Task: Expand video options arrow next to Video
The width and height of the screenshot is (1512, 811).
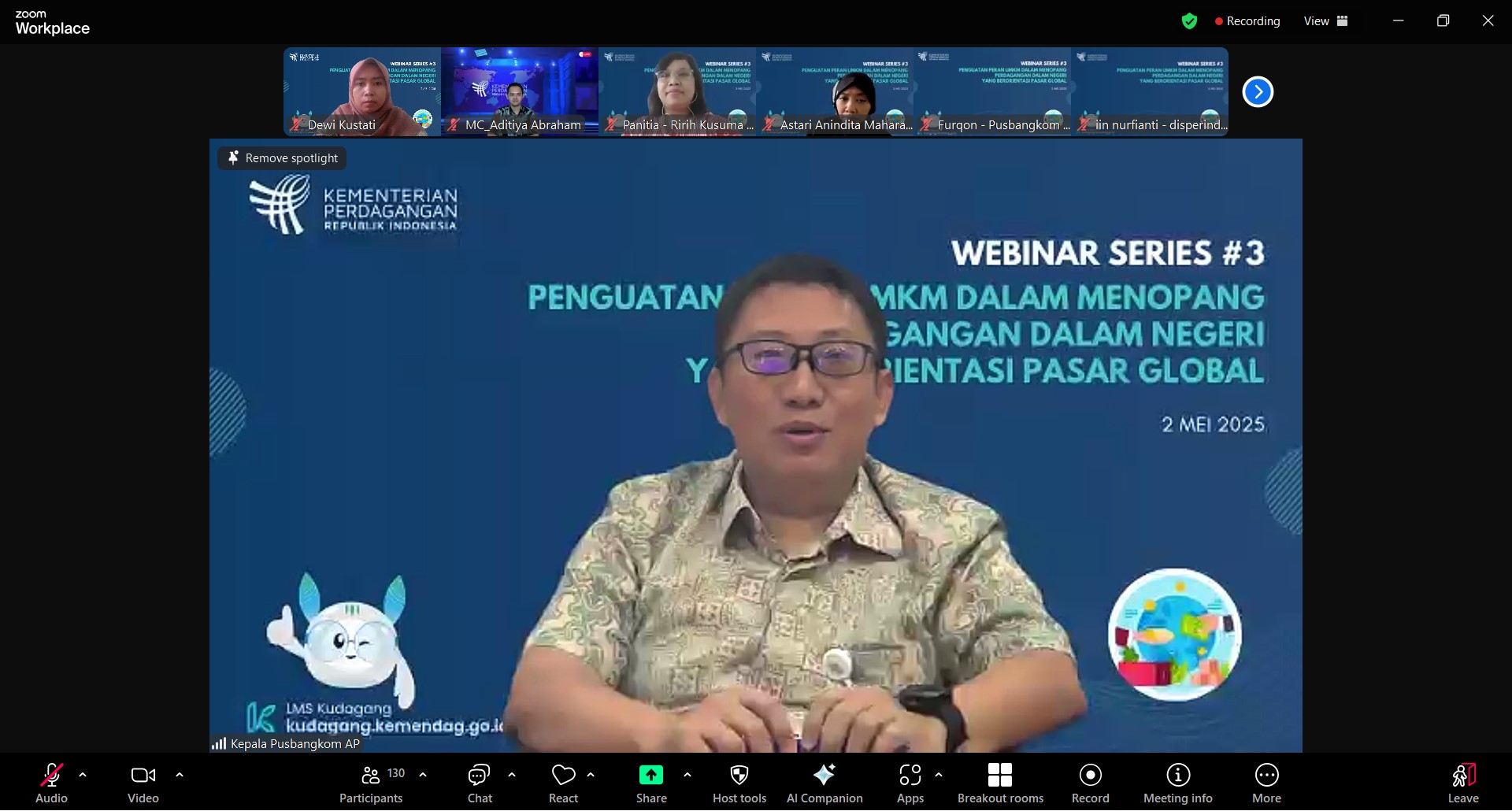Action: (x=180, y=776)
